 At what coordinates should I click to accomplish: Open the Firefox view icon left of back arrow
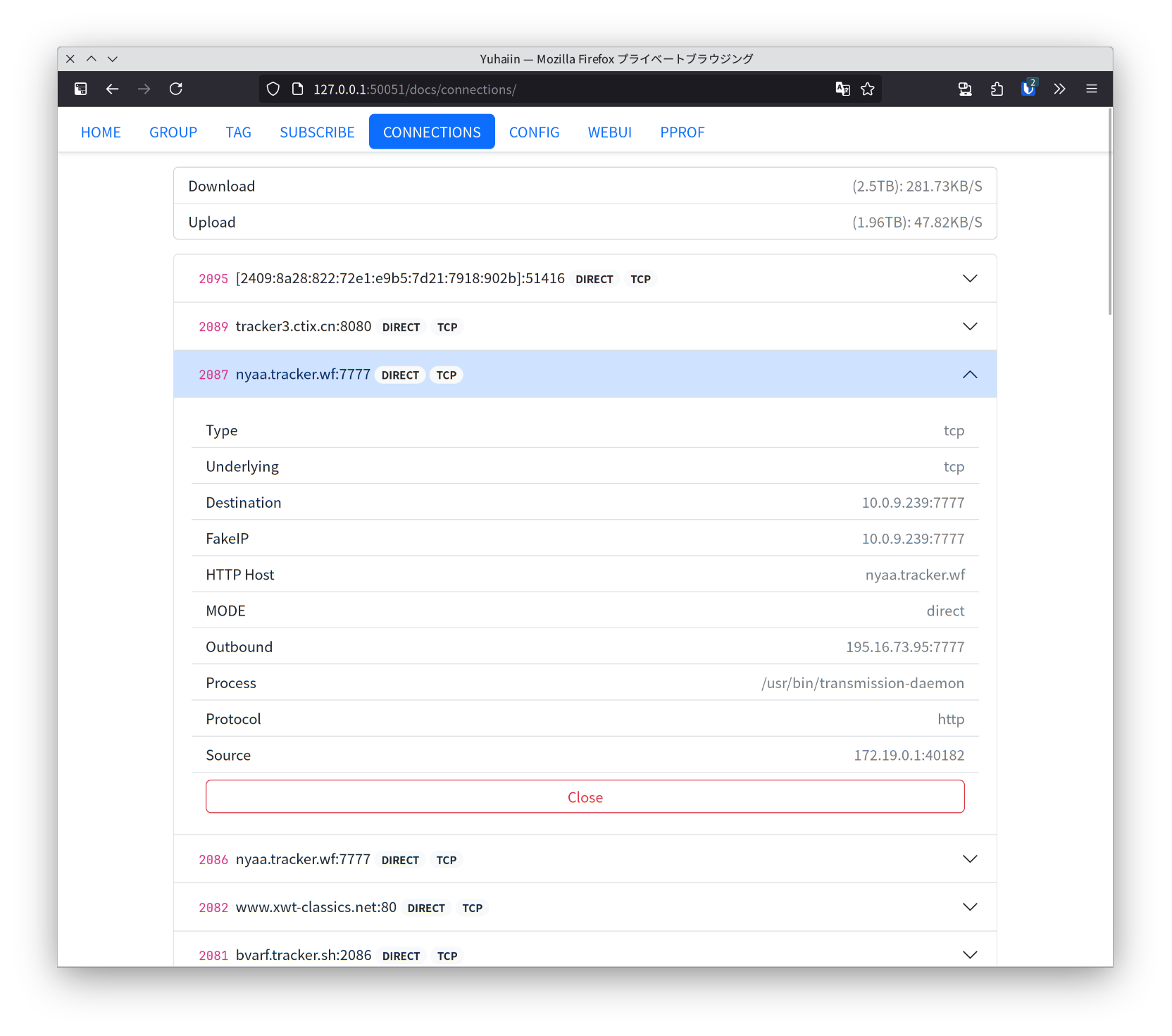click(80, 89)
